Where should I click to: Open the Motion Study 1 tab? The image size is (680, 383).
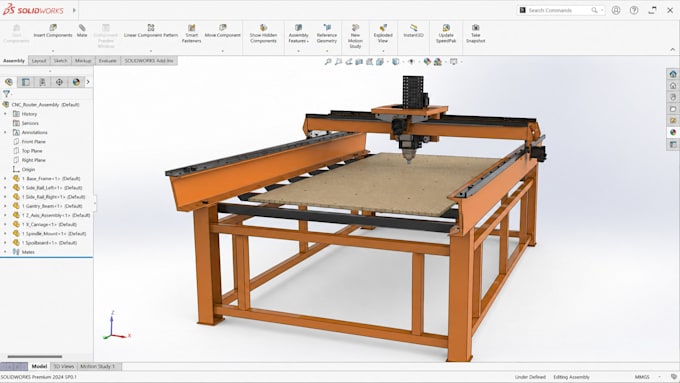98,367
